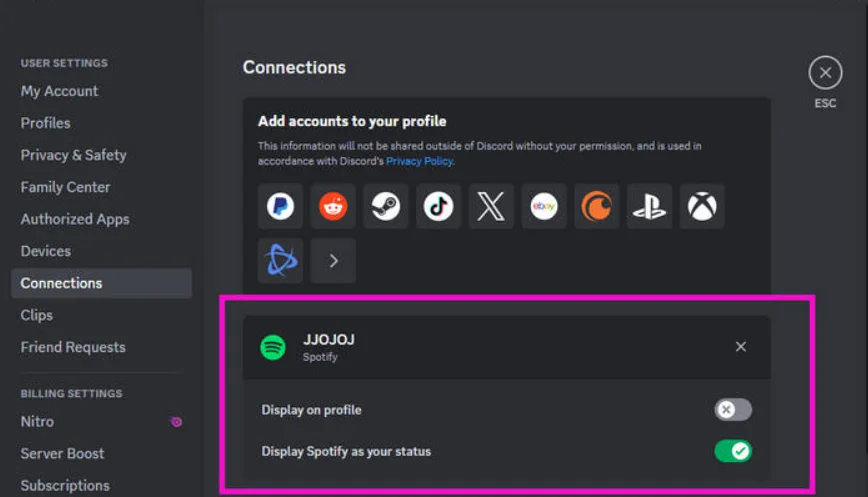
Task: Enable Display on profile toggle
Action: point(733,410)
